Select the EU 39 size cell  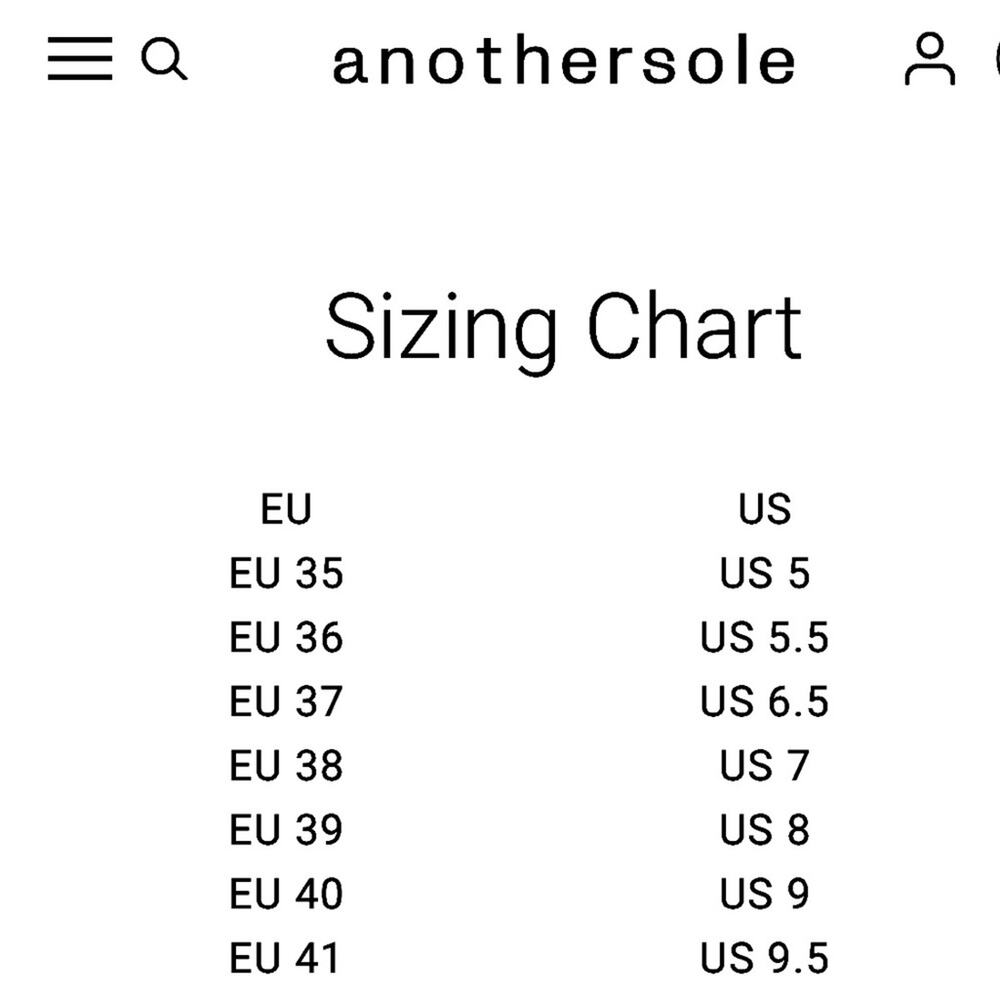click(x=286, y=830)
